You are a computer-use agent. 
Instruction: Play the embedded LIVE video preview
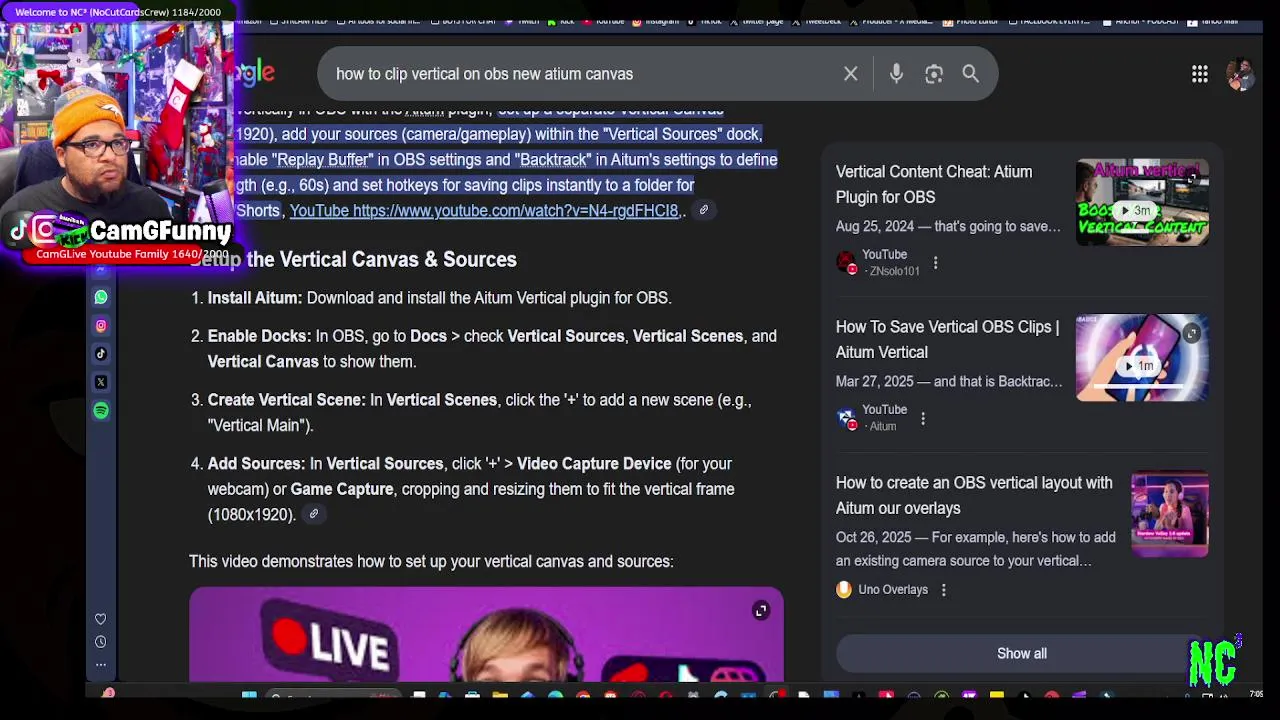[486, 635]
